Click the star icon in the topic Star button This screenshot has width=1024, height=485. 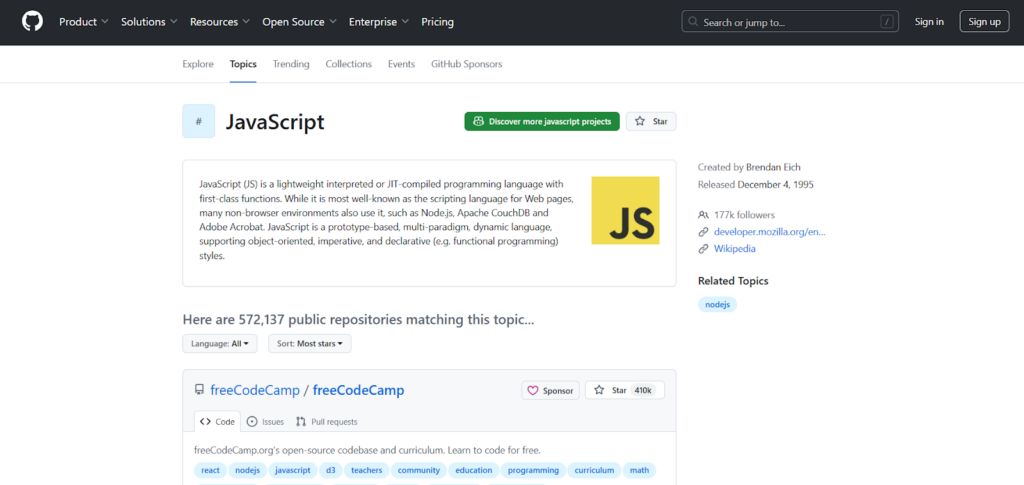pyautogui.click(x=640, y=121)
